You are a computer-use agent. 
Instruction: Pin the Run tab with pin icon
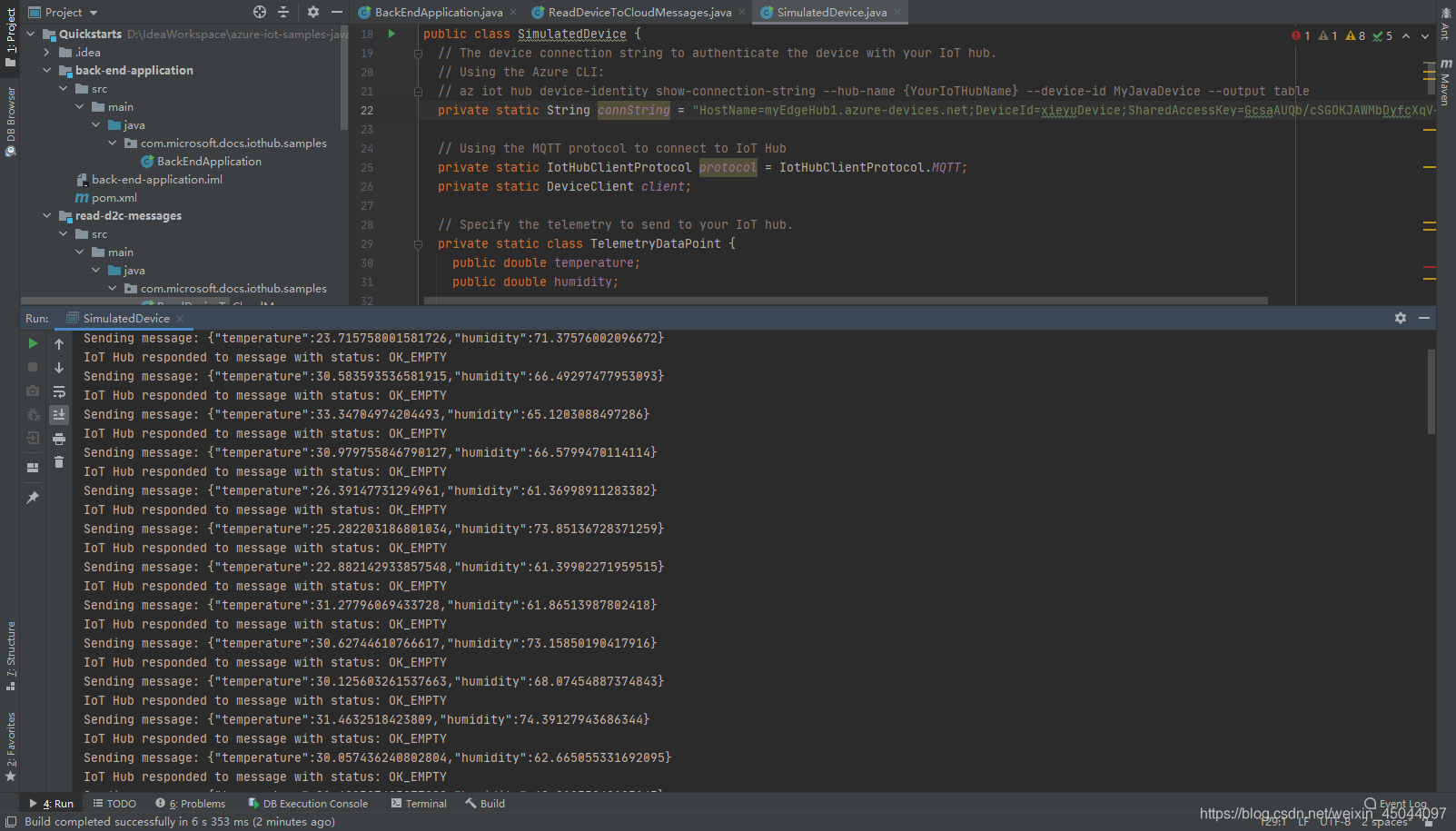33,498
